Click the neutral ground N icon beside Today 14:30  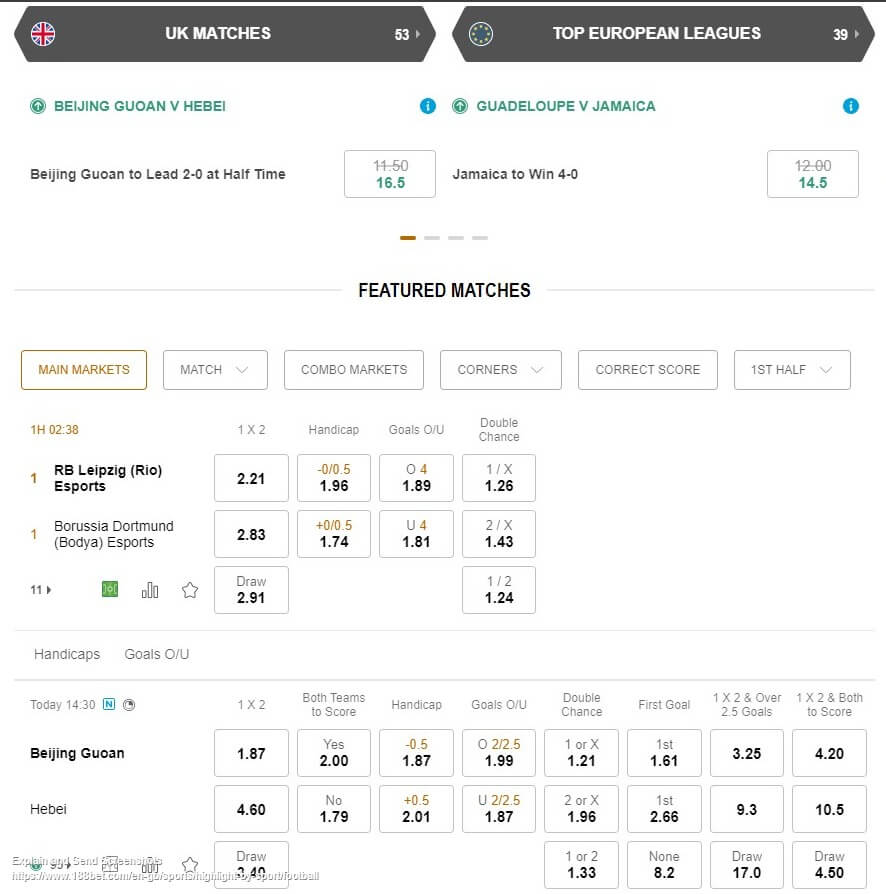109,704
